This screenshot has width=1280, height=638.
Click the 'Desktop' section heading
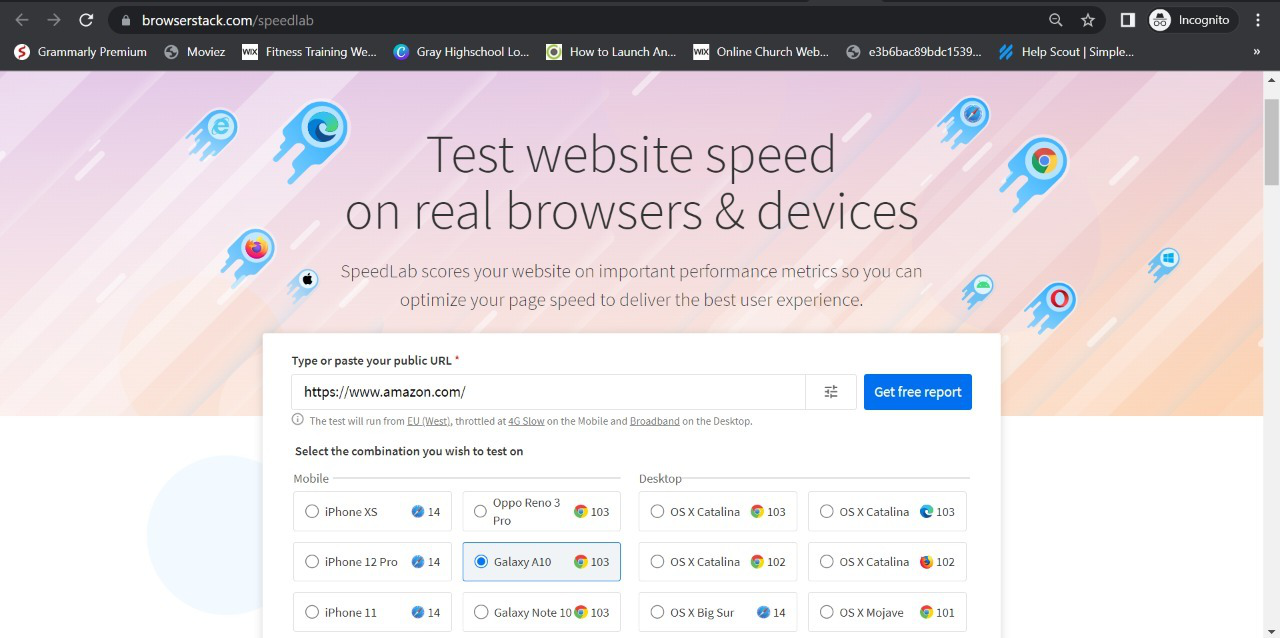[x=660, y=478]
